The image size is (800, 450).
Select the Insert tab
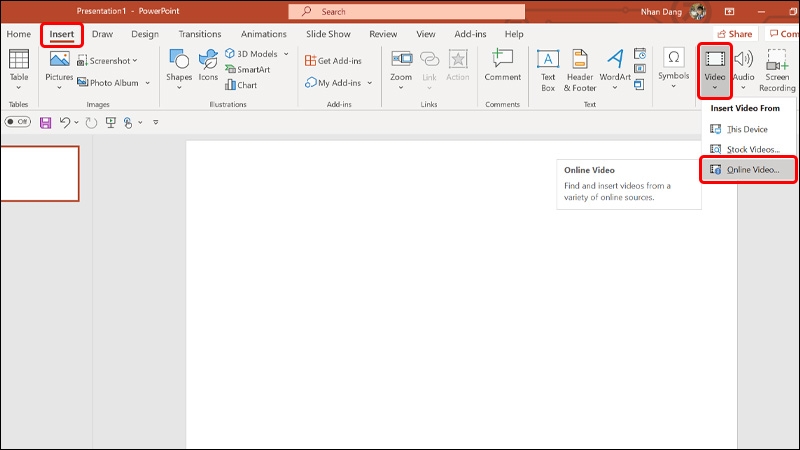click(62, 34)
